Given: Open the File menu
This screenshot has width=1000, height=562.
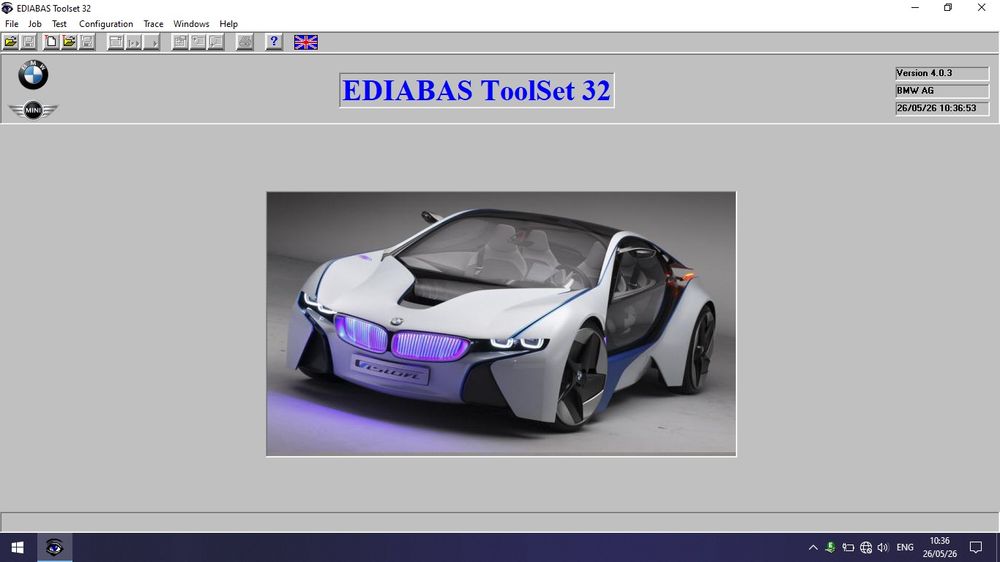Looking at the screenshot, I should 11,24.
